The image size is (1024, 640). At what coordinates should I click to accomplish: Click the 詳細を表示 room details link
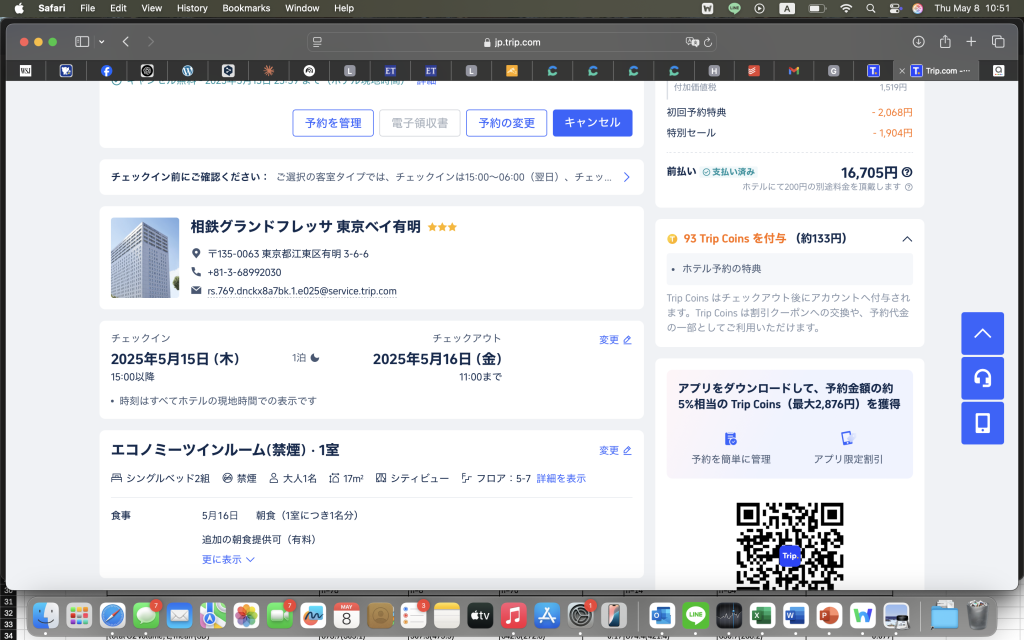[x=561, y=479]
